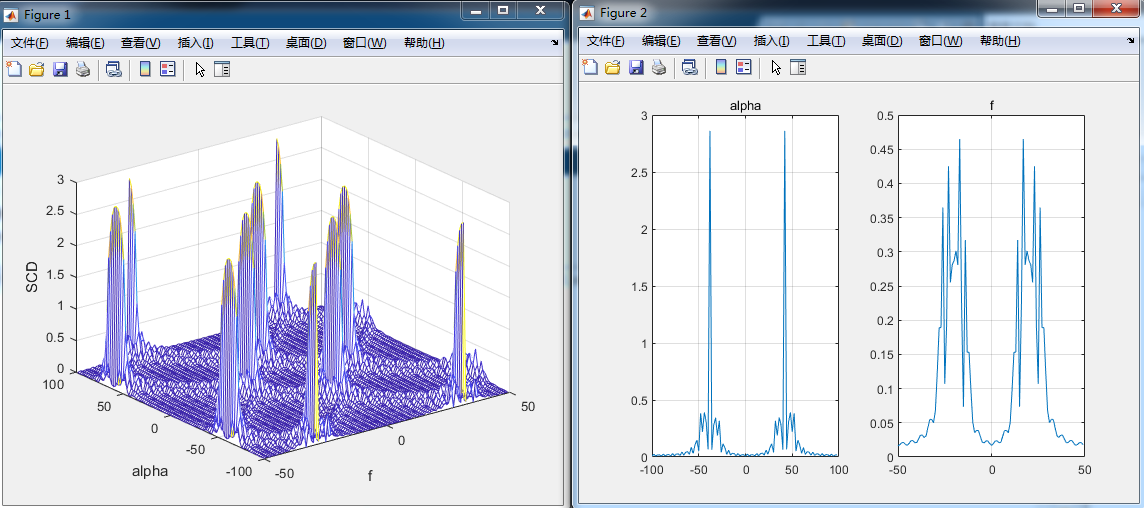The height and width of the screenshot is (508, 1144).
Task: Open 查看(V) menu in Figure 1
Action: [x=141, y=43]
